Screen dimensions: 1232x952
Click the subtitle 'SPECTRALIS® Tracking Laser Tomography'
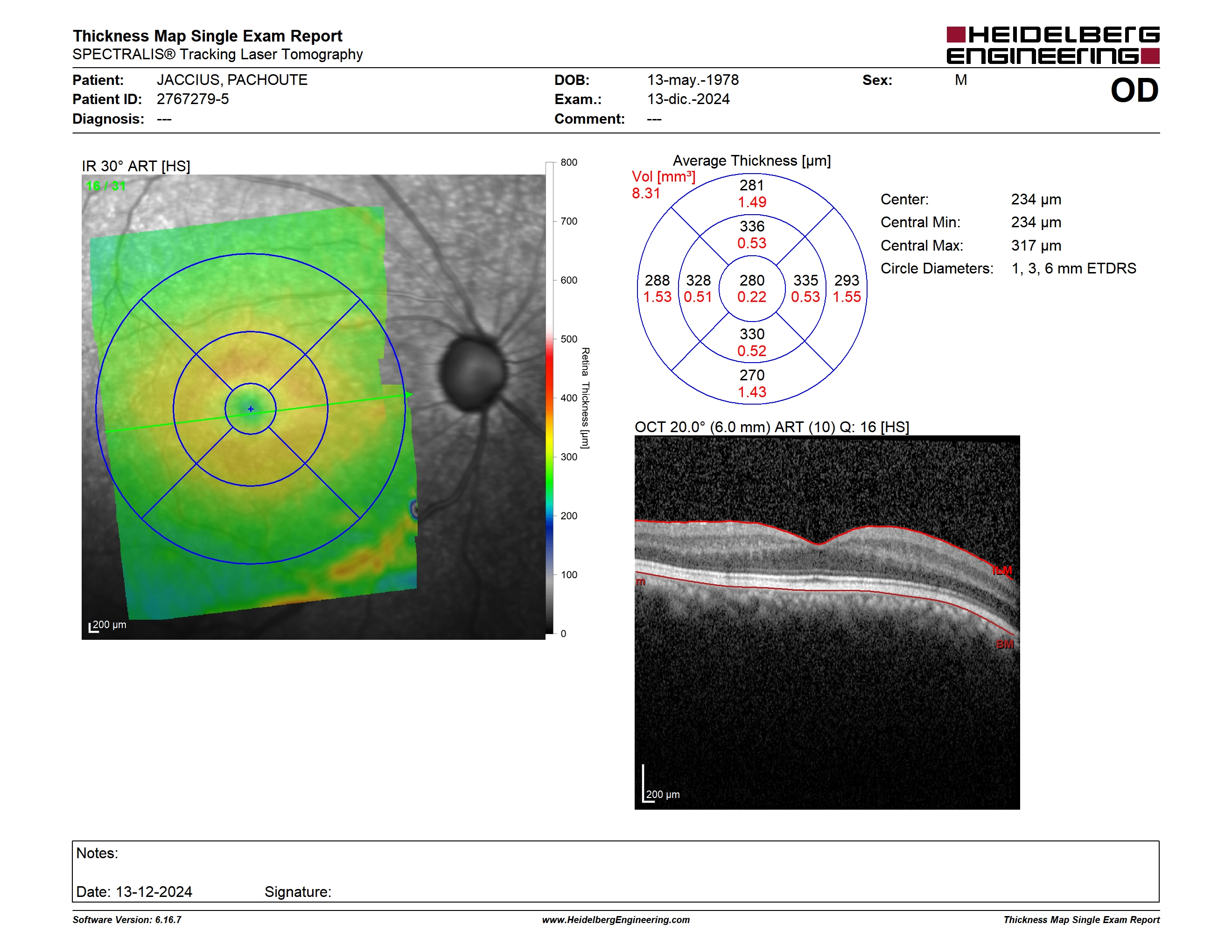click(x=217, y=54)
